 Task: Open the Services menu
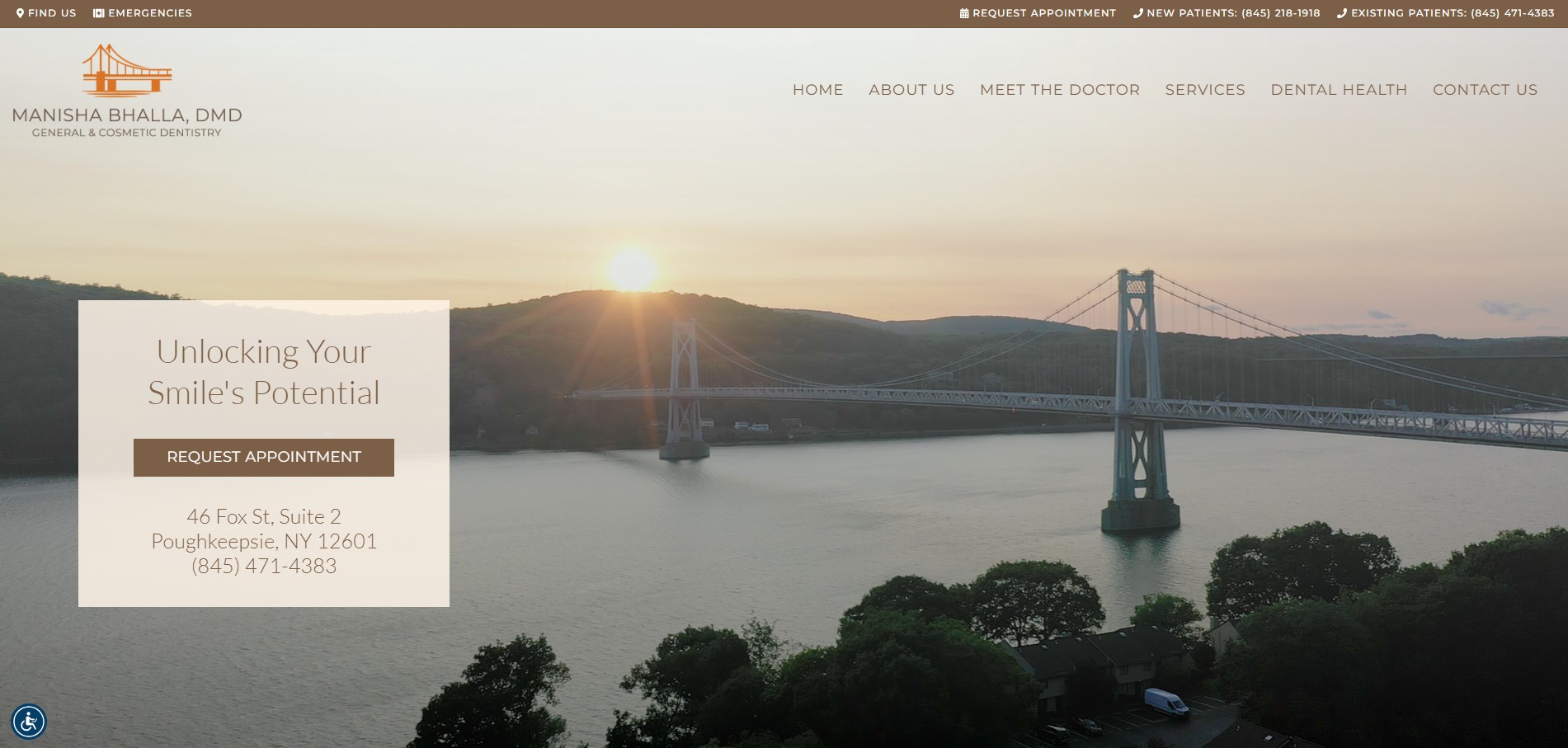1205,90
